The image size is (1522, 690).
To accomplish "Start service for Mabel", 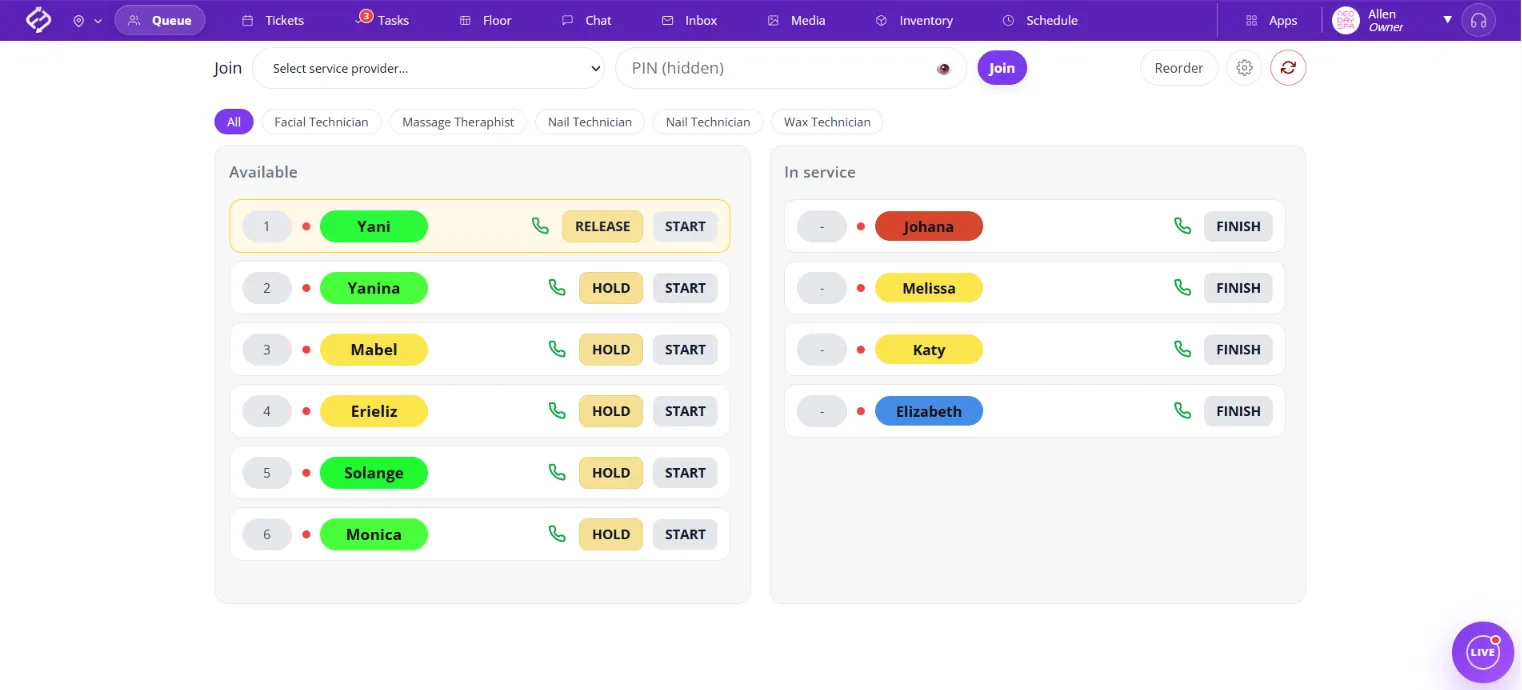I will (x=685, y=349).
